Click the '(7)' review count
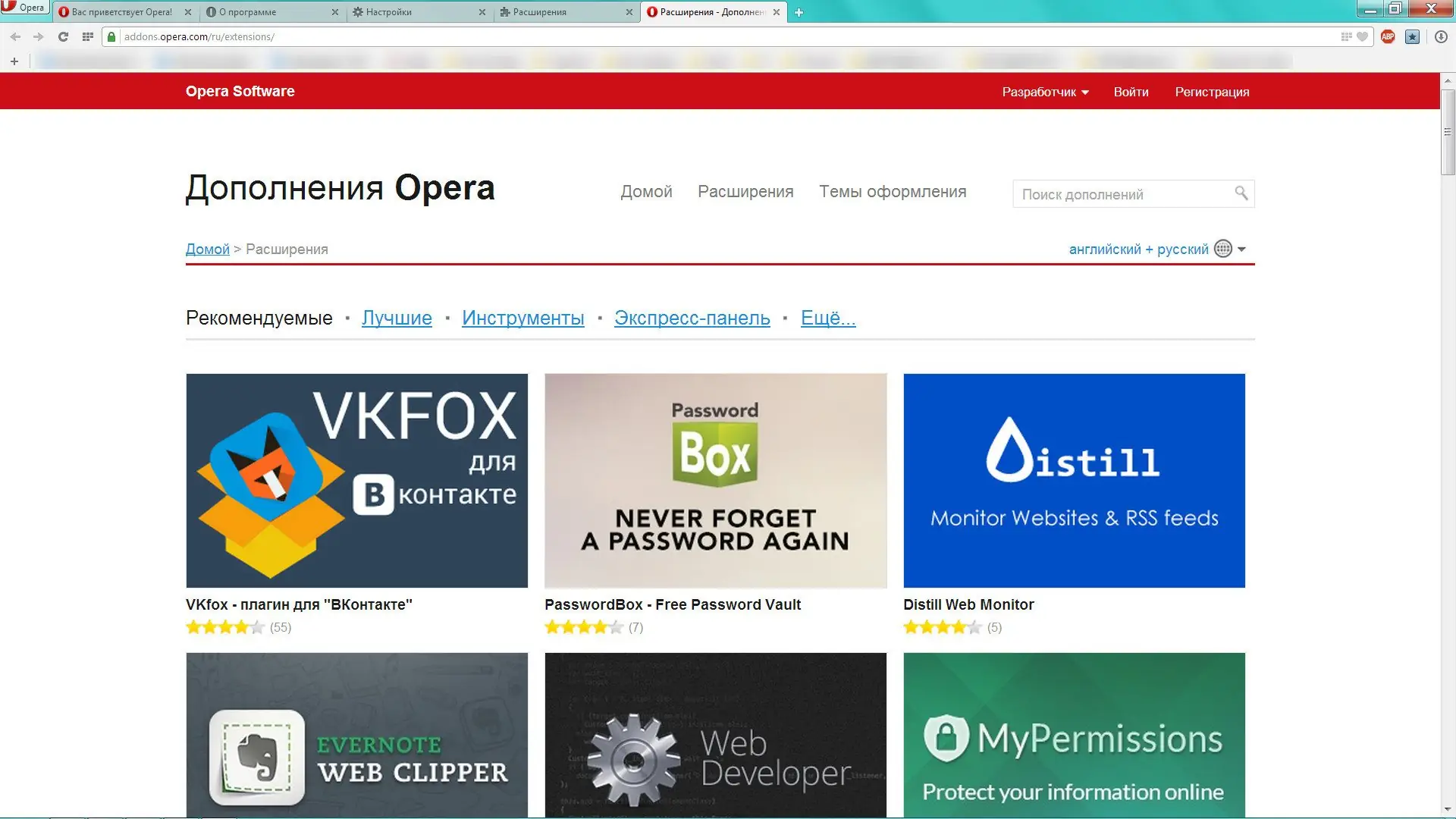Screen dimensions: 1456x819 click(x=635, y=627)
